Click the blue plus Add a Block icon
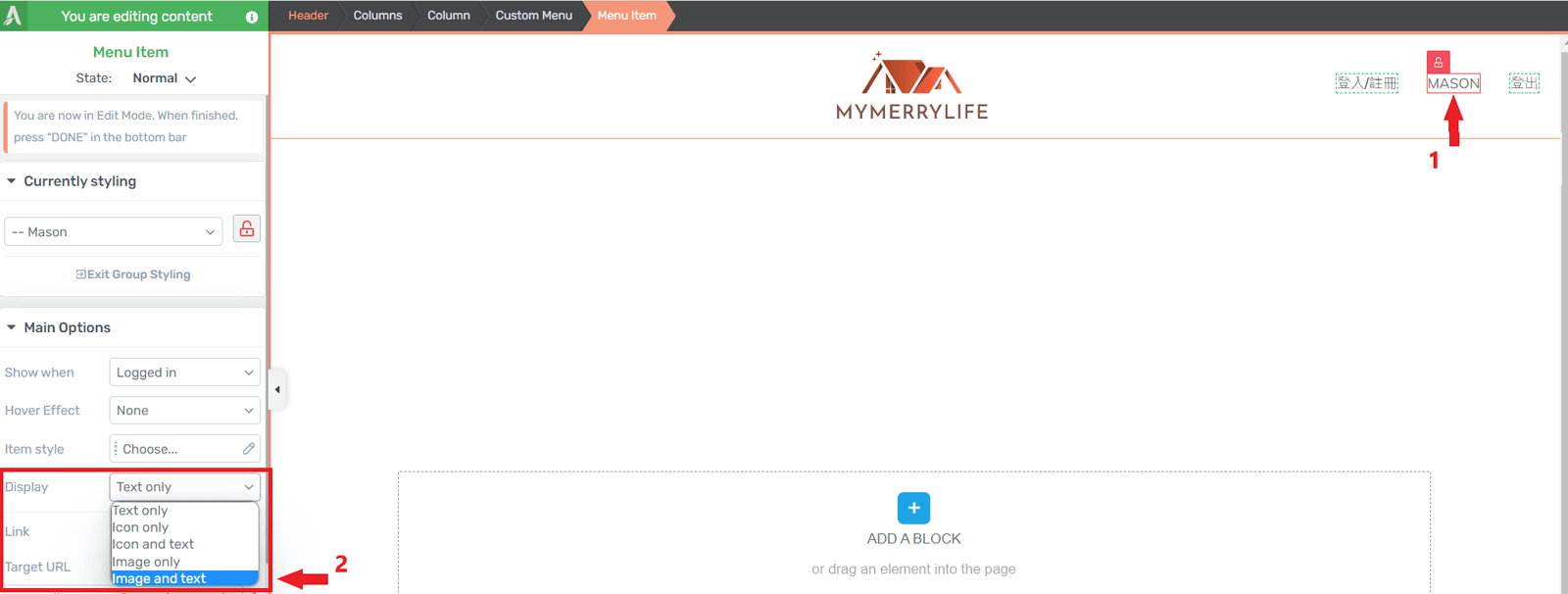This screenshot has width=1568, height=594. [913, 508]
